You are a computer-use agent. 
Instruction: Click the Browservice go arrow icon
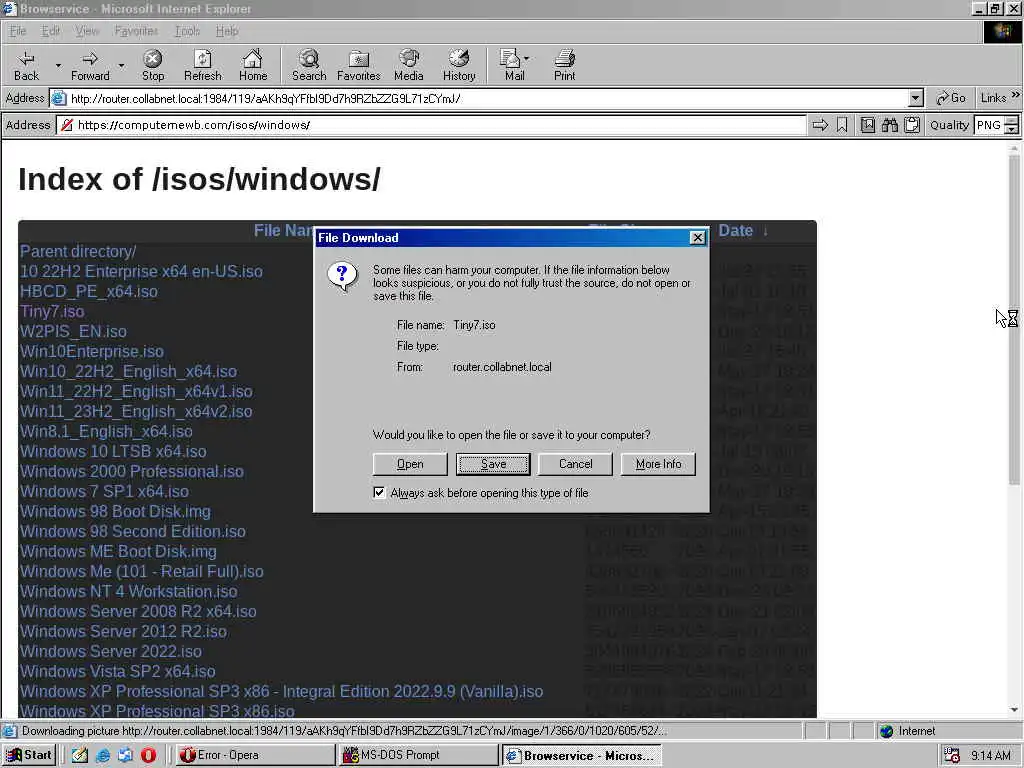[x=820, y=125]
